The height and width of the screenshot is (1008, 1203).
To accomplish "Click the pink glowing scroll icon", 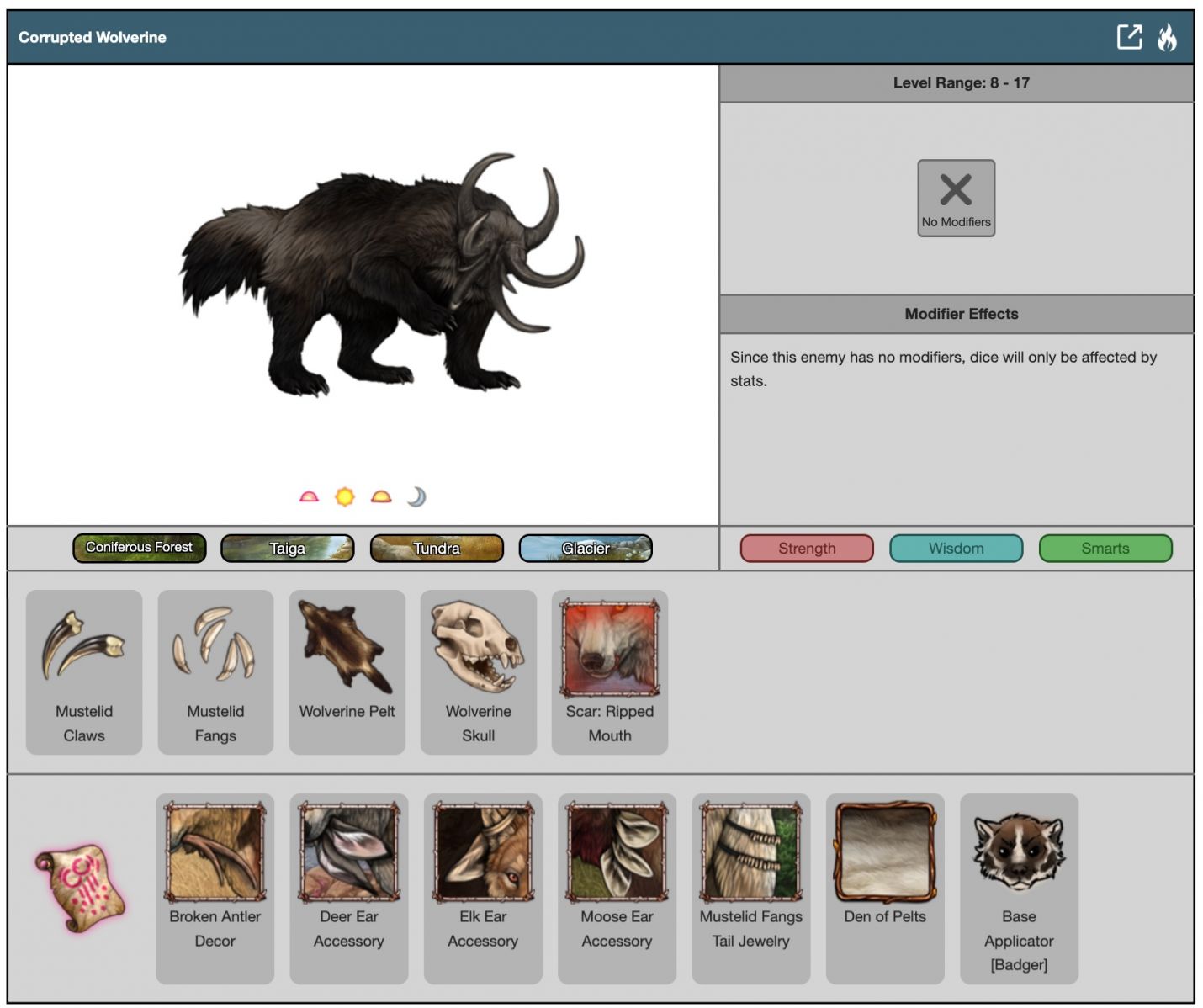I will coord(79,889).
